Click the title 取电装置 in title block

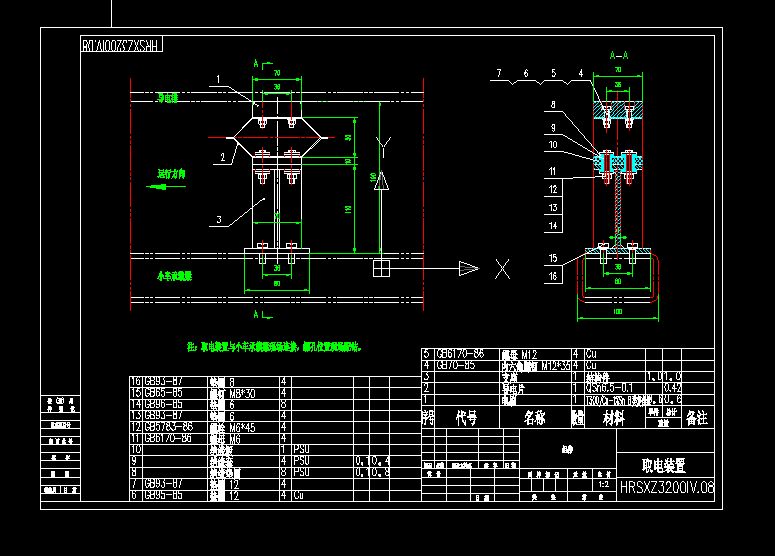(664, 466)
